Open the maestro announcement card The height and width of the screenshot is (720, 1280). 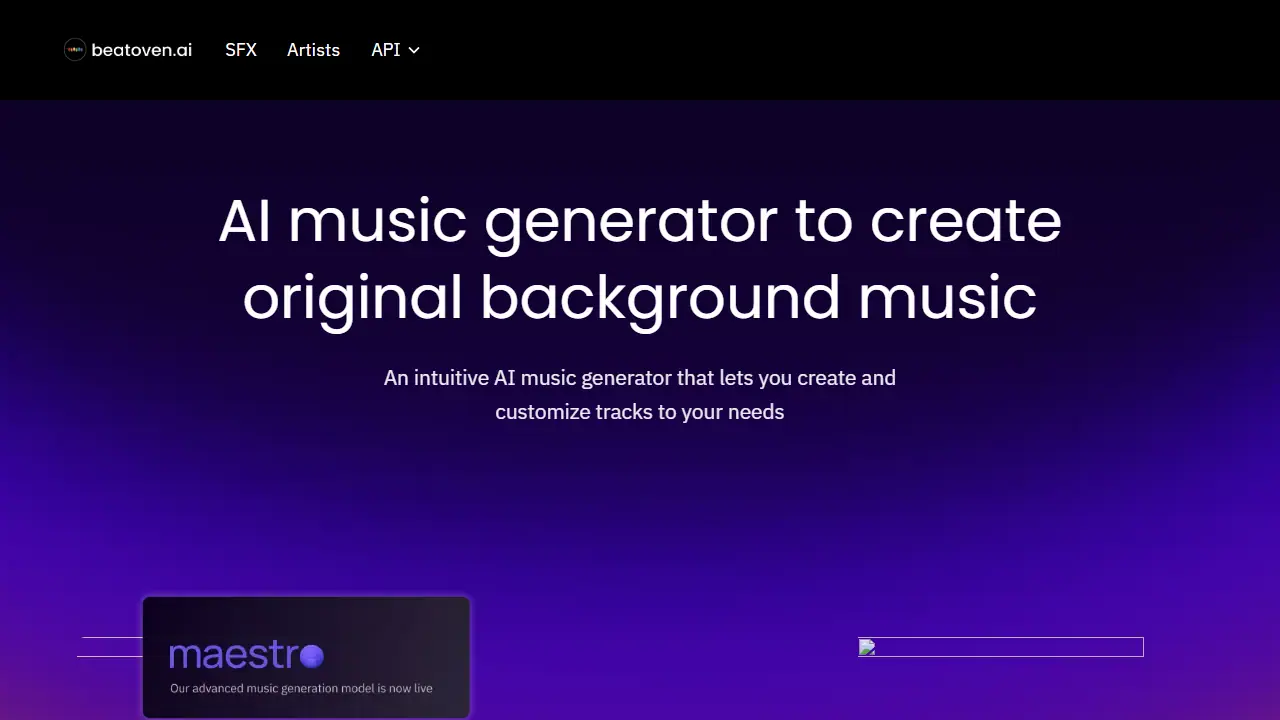click(306, 657)
